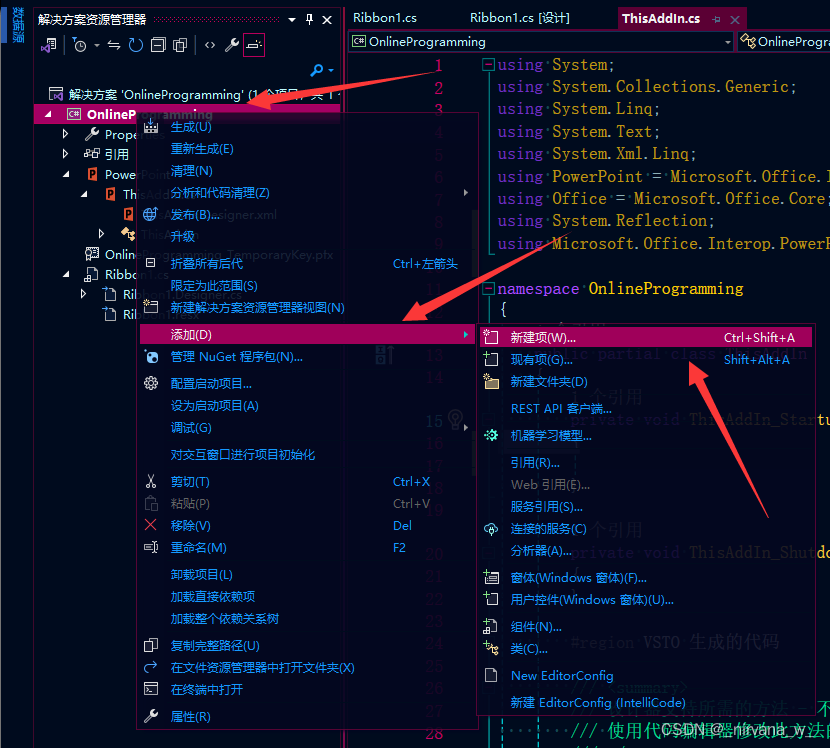Toggle Show All Files icon

pos(180,46)
